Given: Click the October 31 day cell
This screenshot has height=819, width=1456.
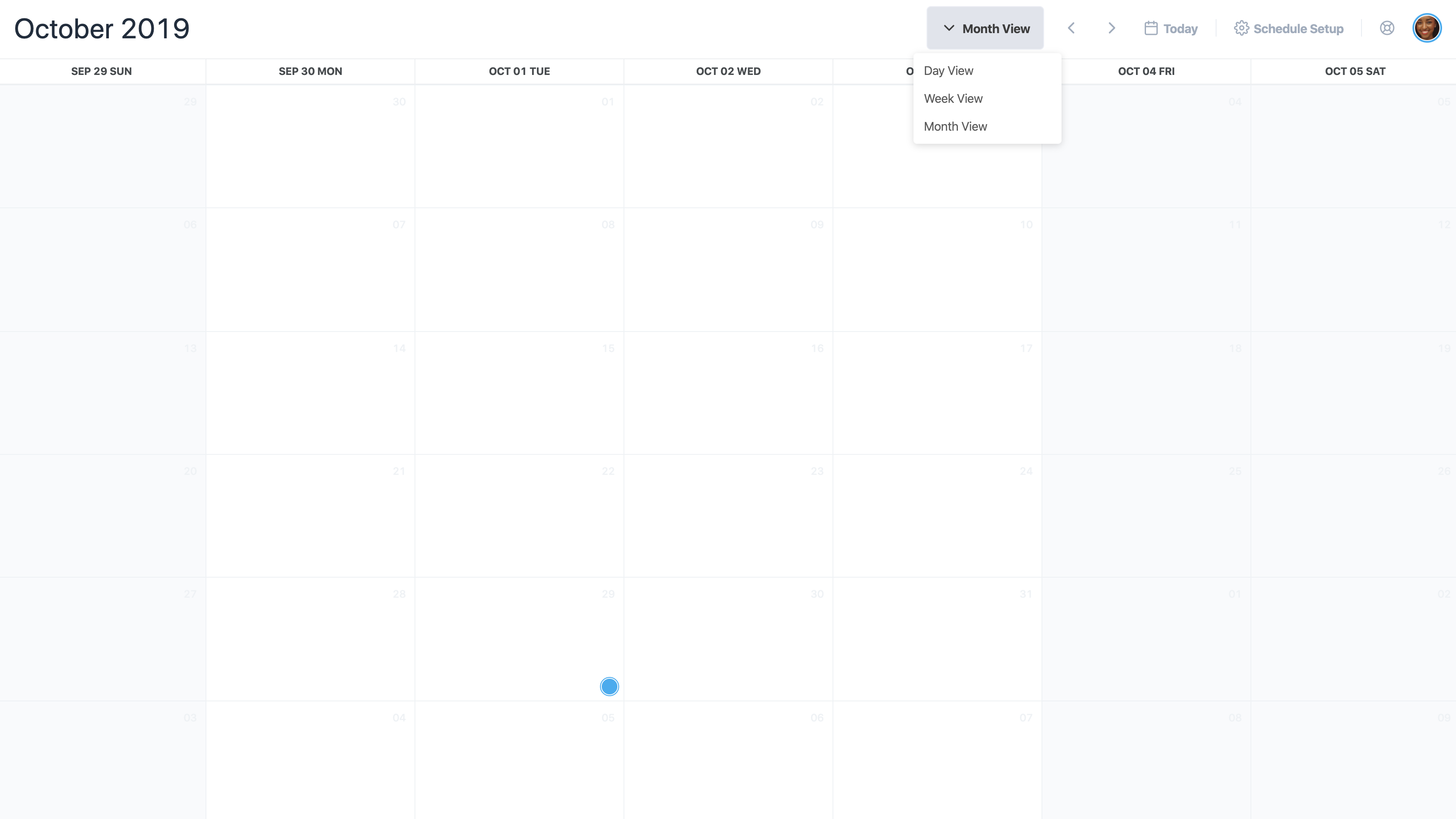Looking at the screenshot, I should tap(937, 639).
